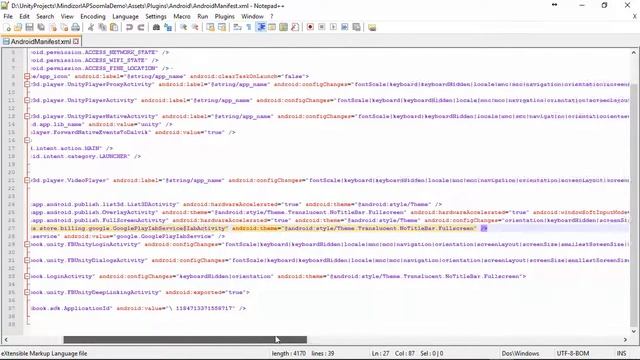
Task: Collapse the fold marker on line 16
Action: [x=27, y=140]
